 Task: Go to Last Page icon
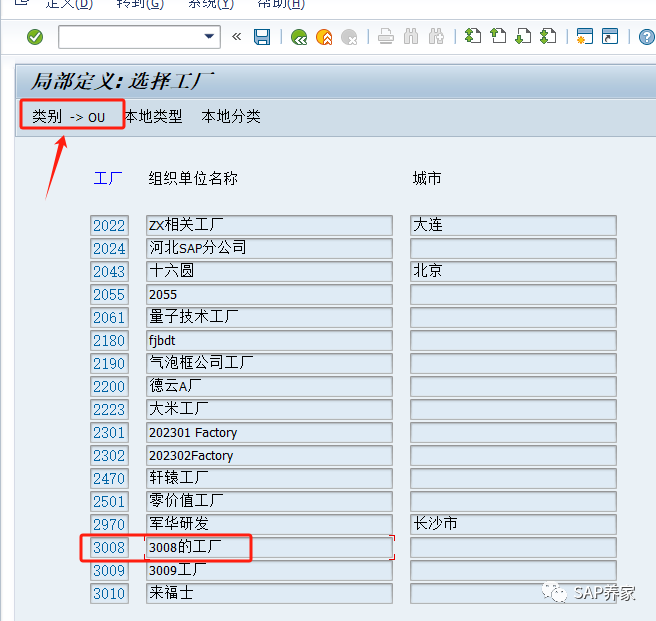548,36
